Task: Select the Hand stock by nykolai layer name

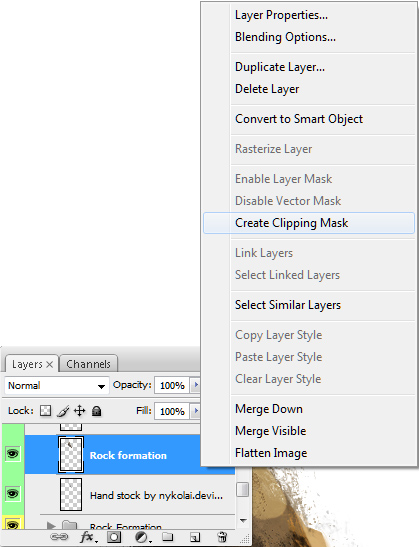Action: pos(156,495)
